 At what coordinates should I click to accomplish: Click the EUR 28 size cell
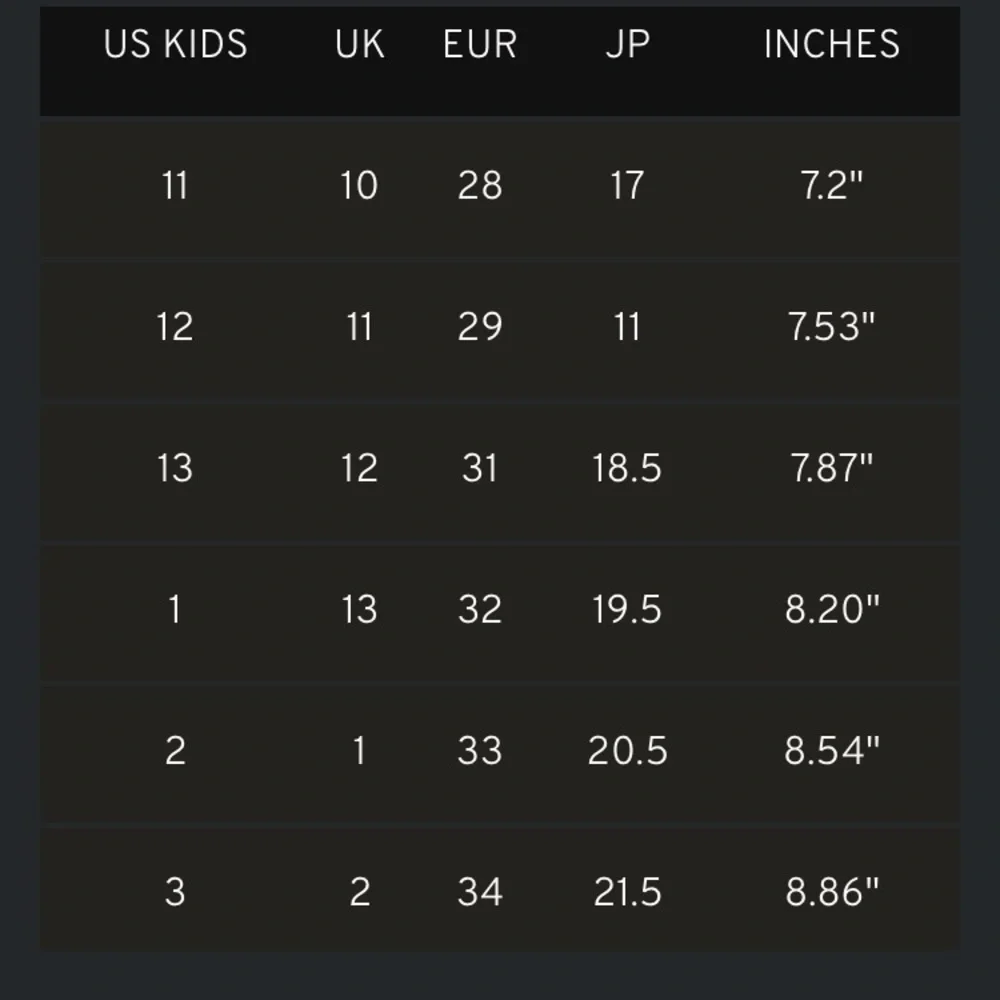(x=480, y=186)
